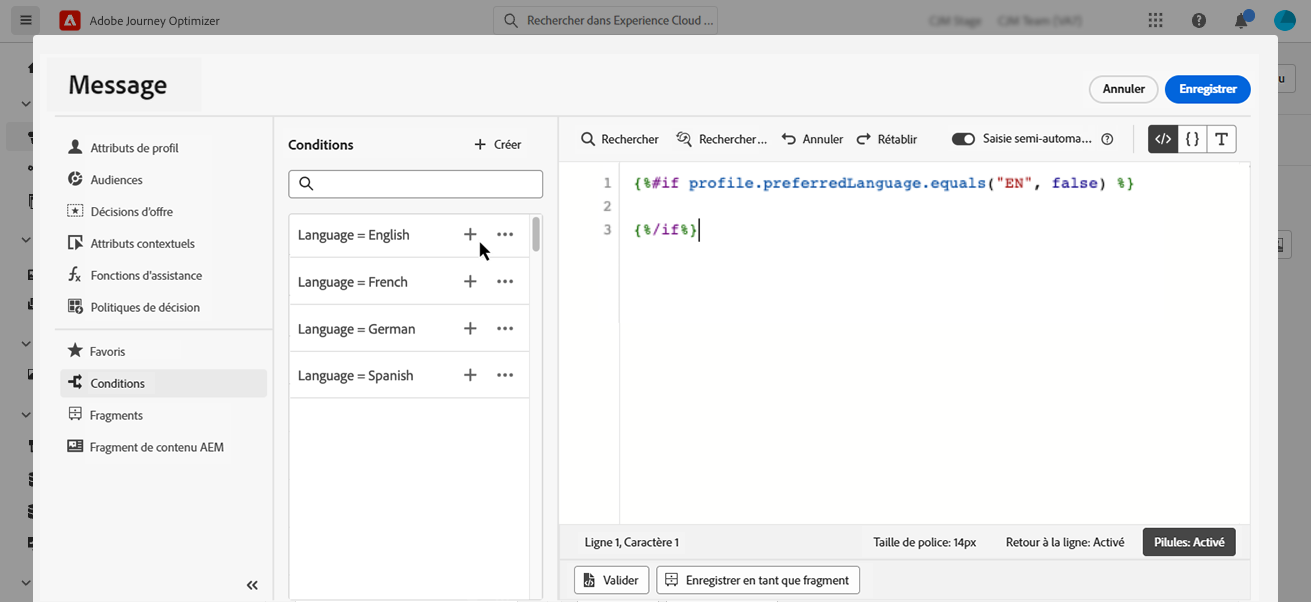1311x602 pixels.
Task: Insert the Language = German condition
Action: pos(470,329)
